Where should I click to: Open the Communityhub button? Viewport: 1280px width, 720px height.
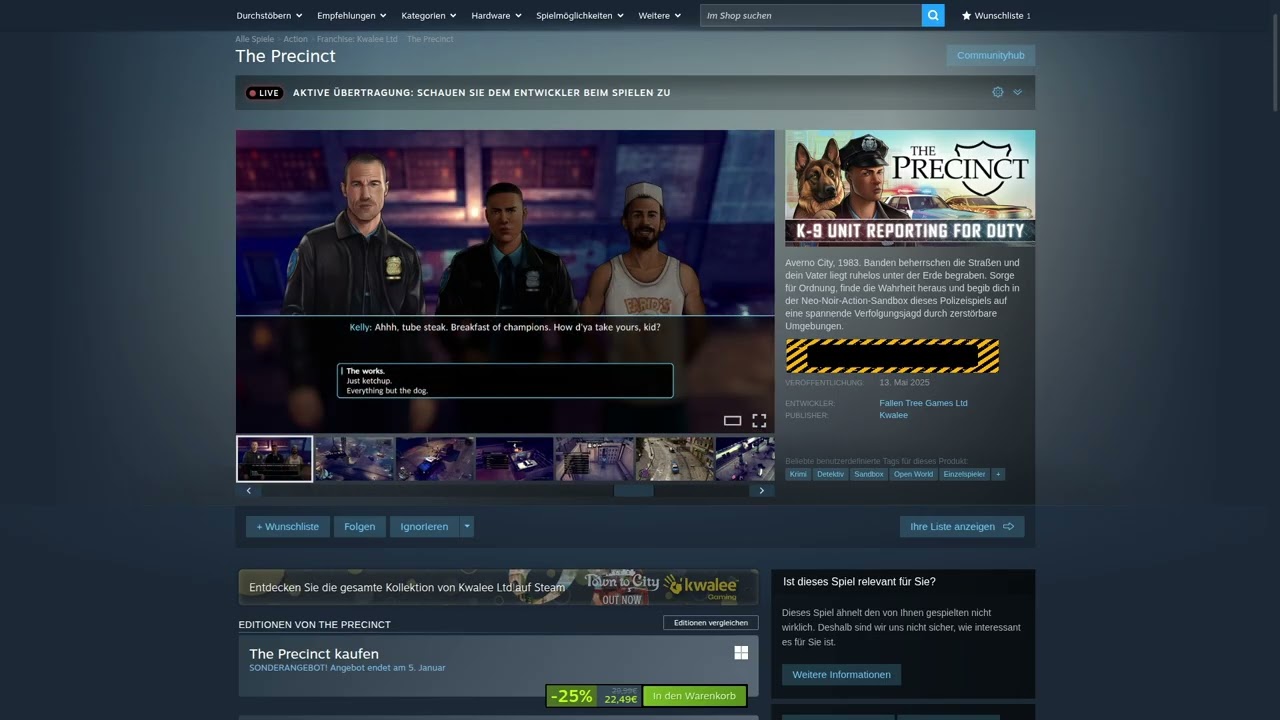pos(991,55)
